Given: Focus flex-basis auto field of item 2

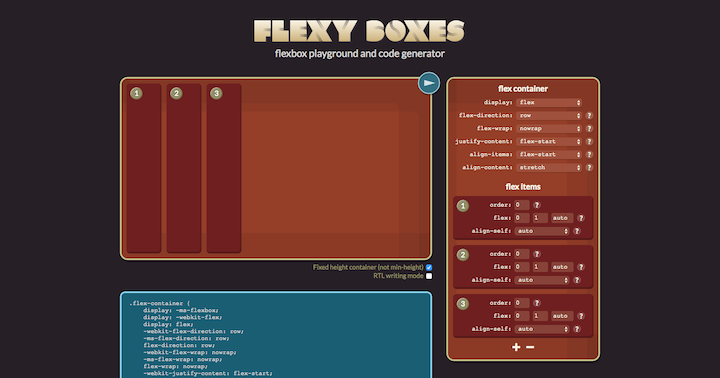Looking at the screenshot, I should tap(562, 267).
